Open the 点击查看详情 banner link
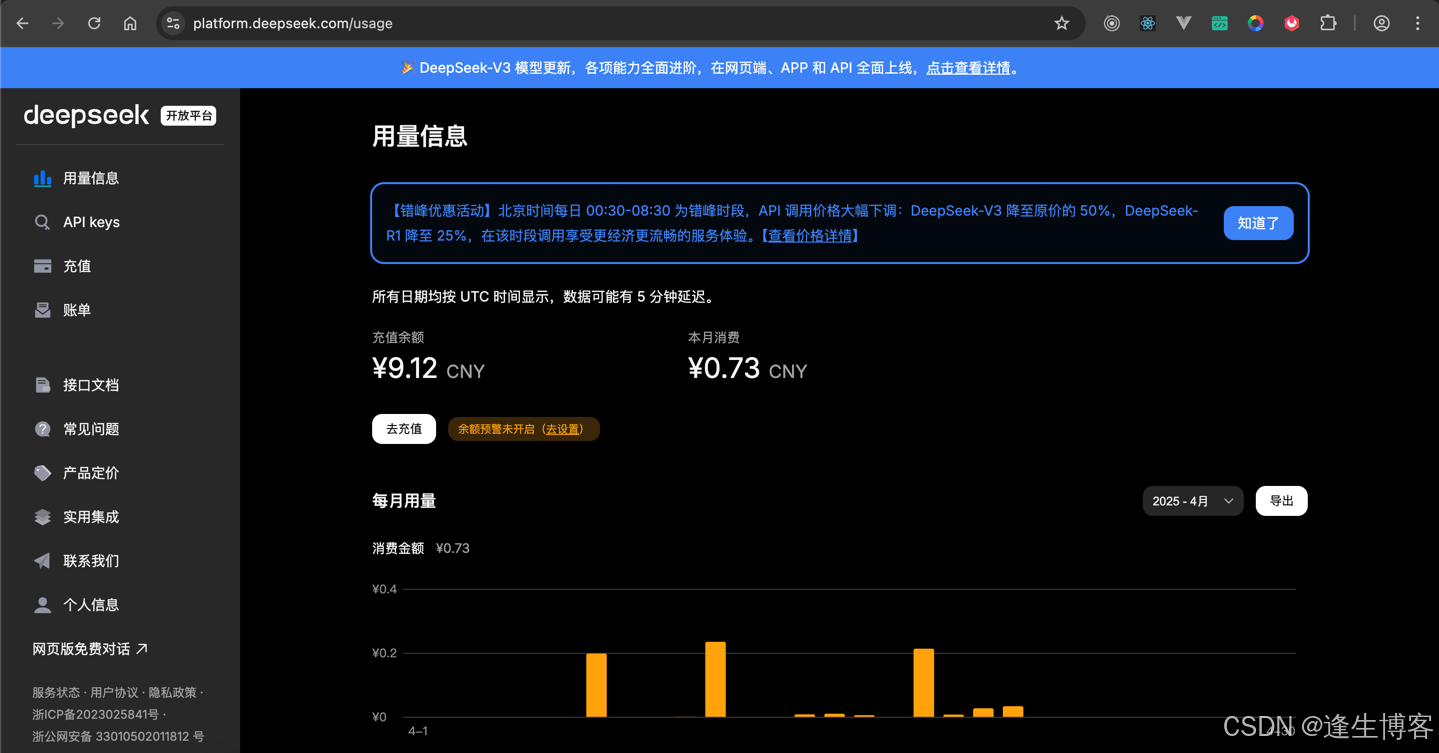1439x753 pixels. pos(968,68)
